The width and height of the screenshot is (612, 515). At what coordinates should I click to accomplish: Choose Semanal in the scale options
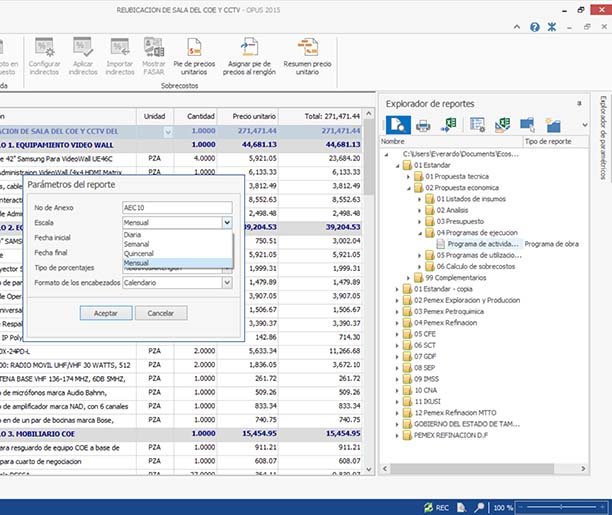pos(138,245)
